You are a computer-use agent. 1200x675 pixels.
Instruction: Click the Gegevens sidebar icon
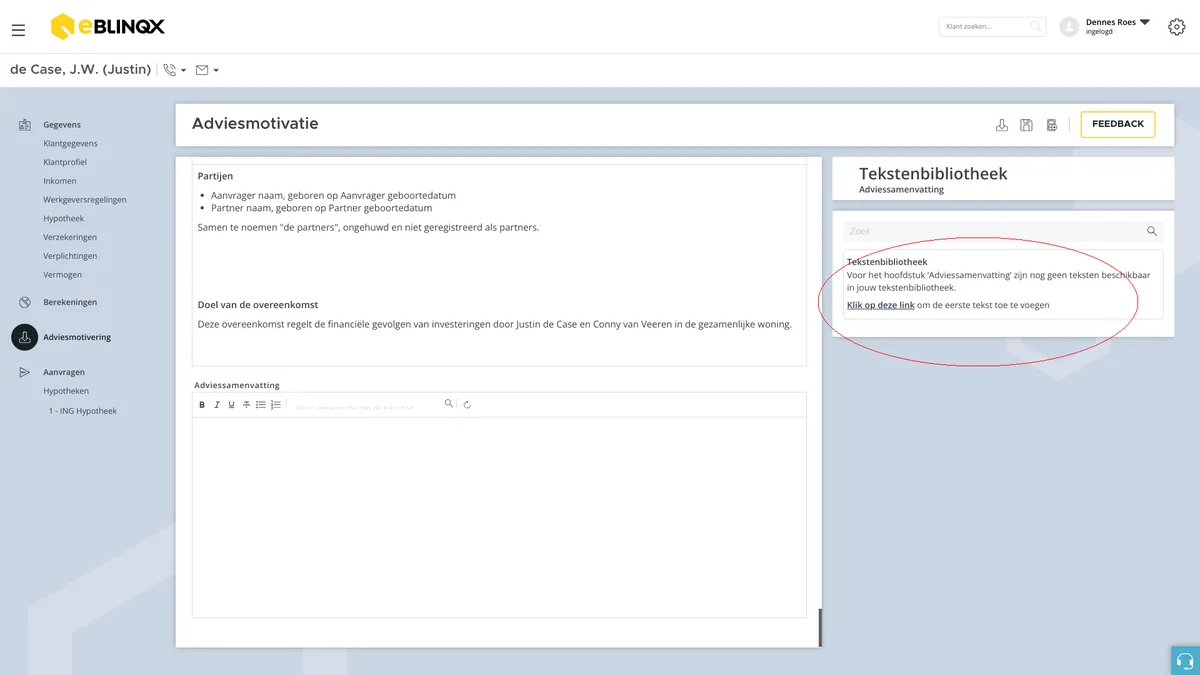click(25, 125)
